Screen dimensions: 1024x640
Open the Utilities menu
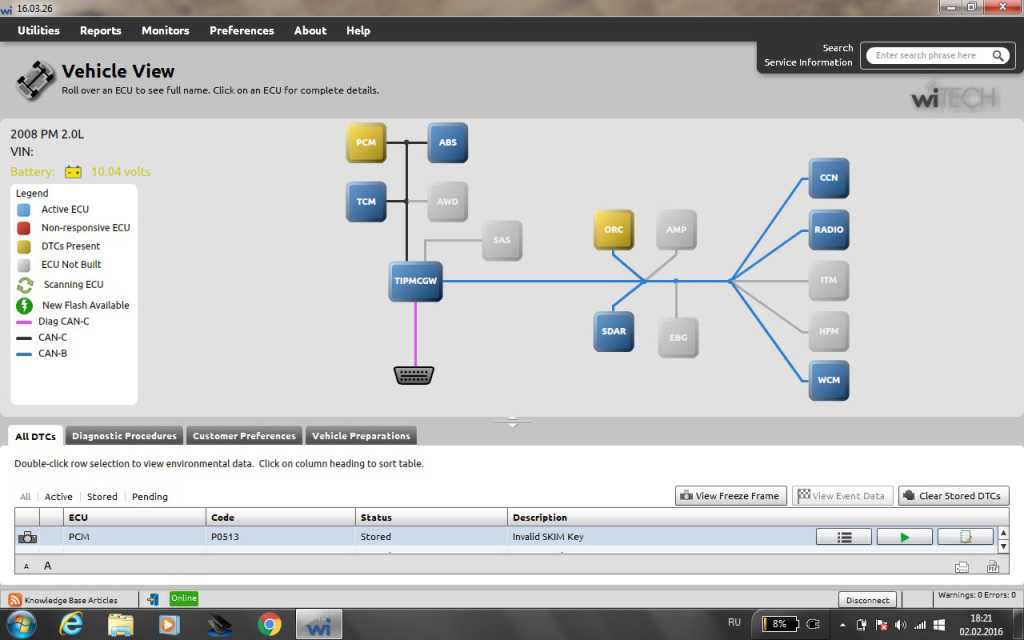coord(39,31)
